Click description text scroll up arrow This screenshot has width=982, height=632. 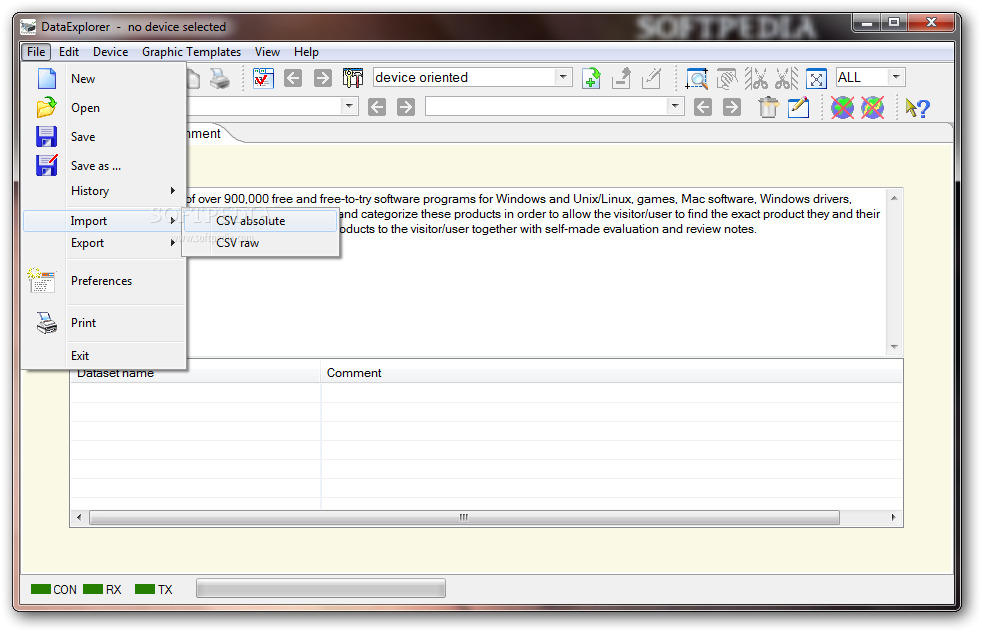tap(894, 198)
